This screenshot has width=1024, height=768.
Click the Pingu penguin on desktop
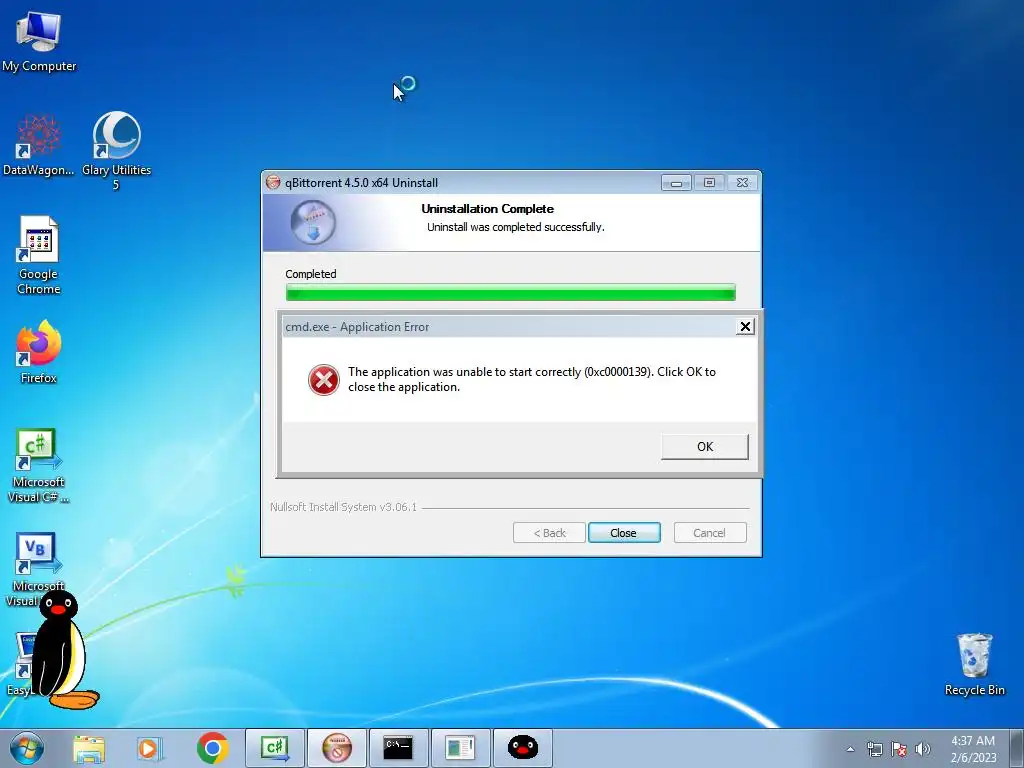[63, 650]
